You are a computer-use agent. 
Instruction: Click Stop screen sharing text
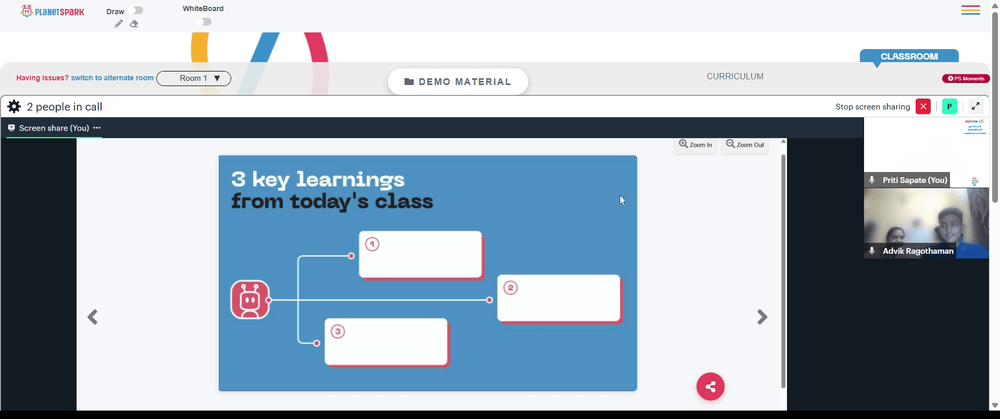(x=872, y=107)
